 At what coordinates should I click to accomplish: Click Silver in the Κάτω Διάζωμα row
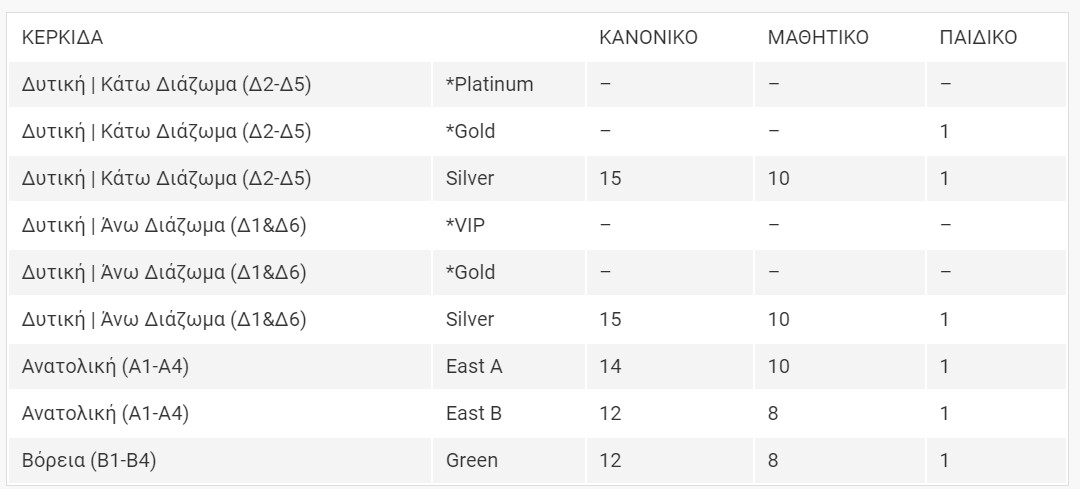point(470,178)
